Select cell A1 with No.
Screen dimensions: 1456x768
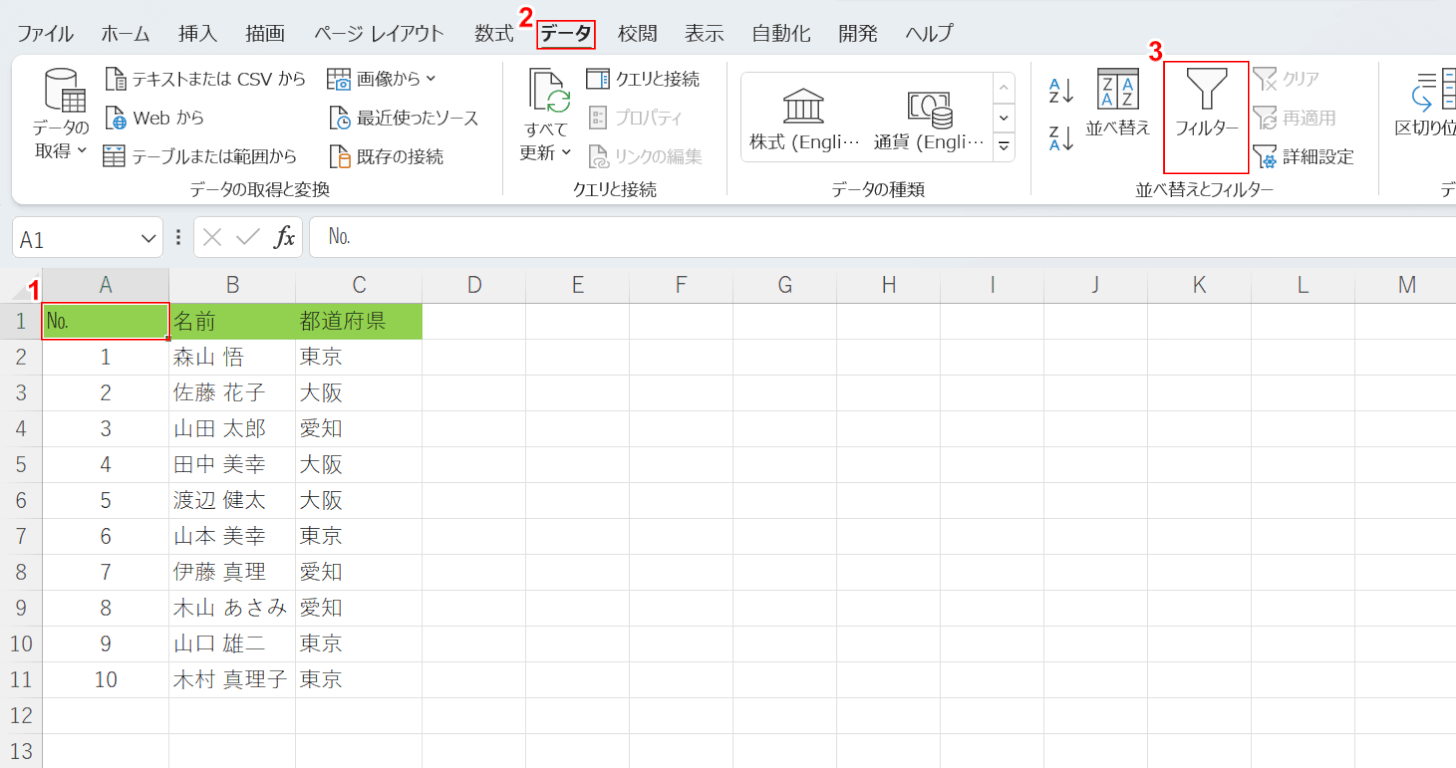click(x=106, y=321)
